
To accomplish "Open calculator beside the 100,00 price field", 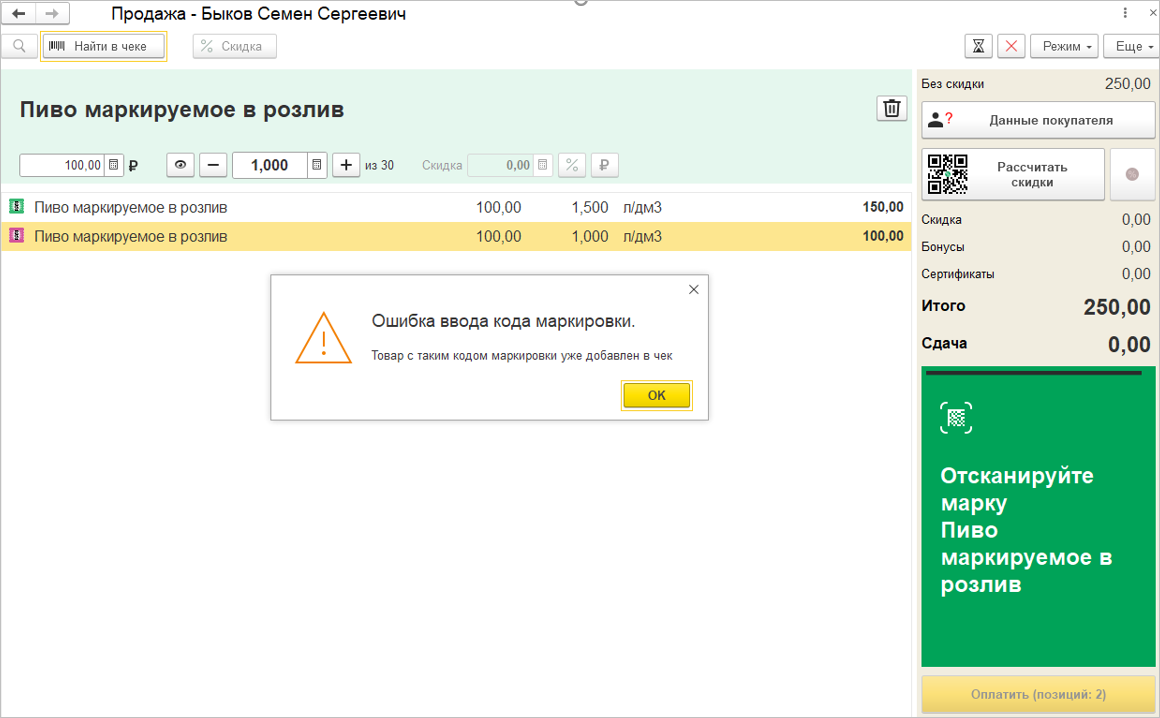I will 114,165.
